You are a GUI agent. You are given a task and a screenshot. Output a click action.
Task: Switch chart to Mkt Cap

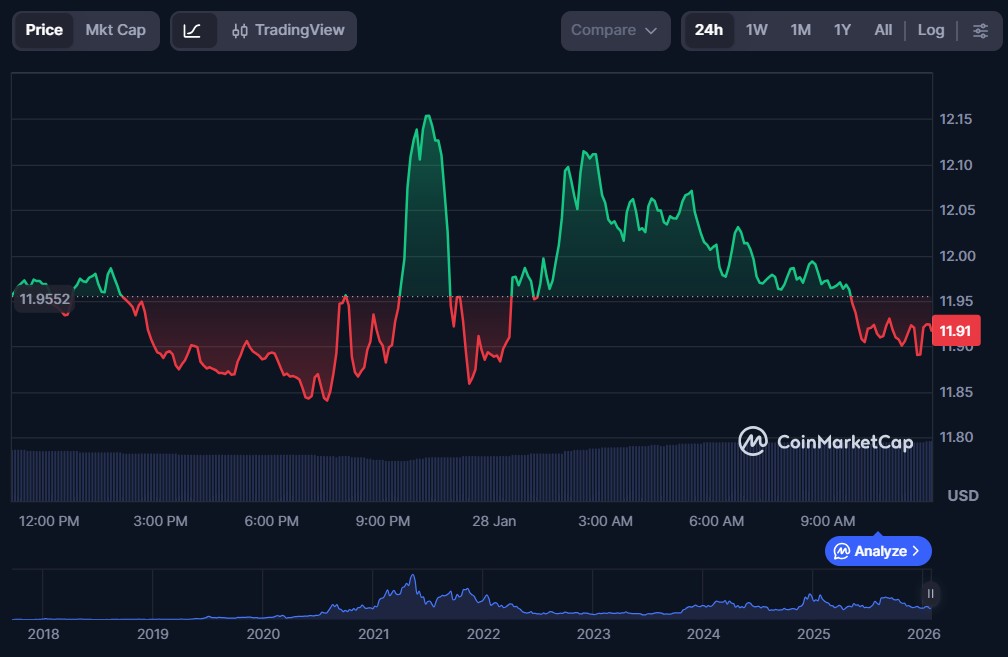point(115,30)
